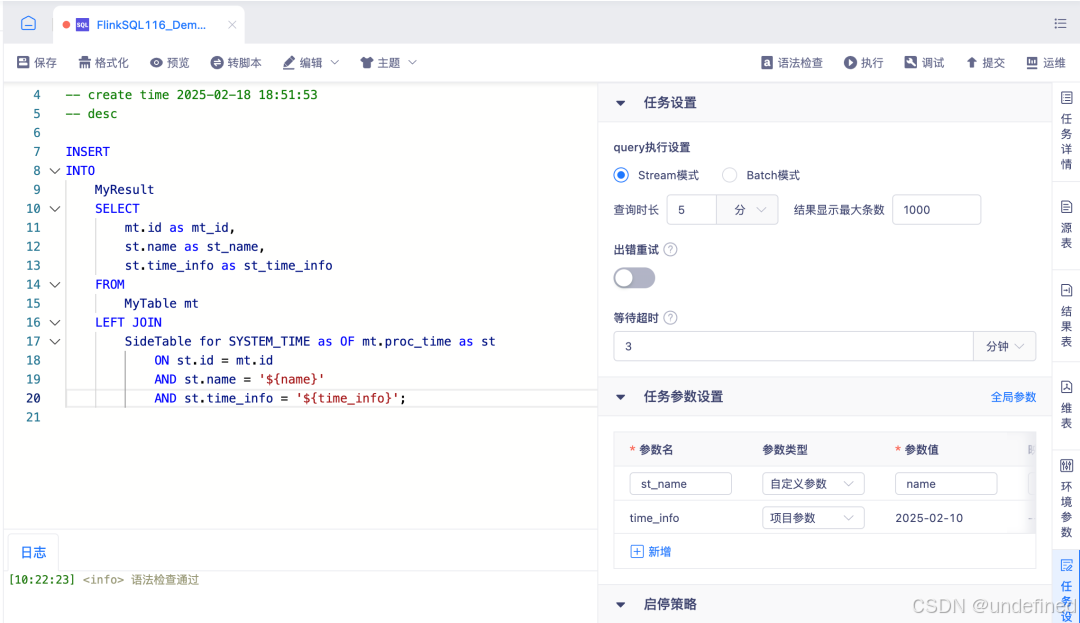Open the 源表 side panel

click(1066, 224)
